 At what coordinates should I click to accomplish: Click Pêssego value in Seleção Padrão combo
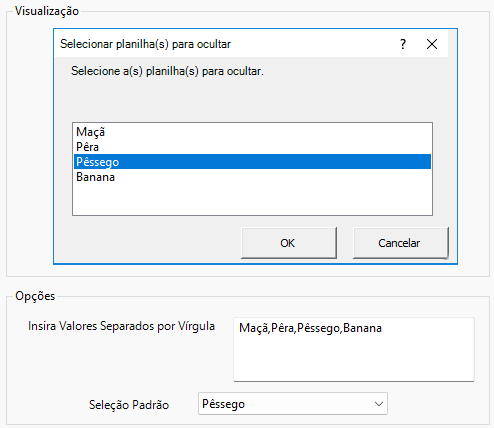pyautogui.click(x=223, y=404)
